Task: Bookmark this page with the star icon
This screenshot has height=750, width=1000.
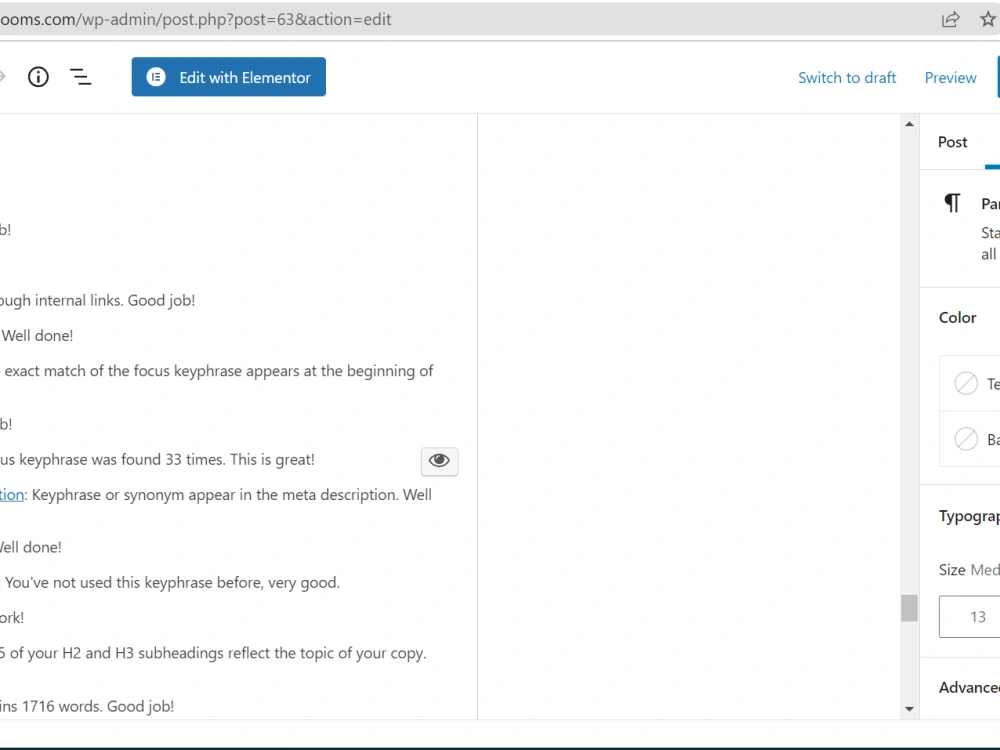Action: pyautogui.click(x=988, y=20)
